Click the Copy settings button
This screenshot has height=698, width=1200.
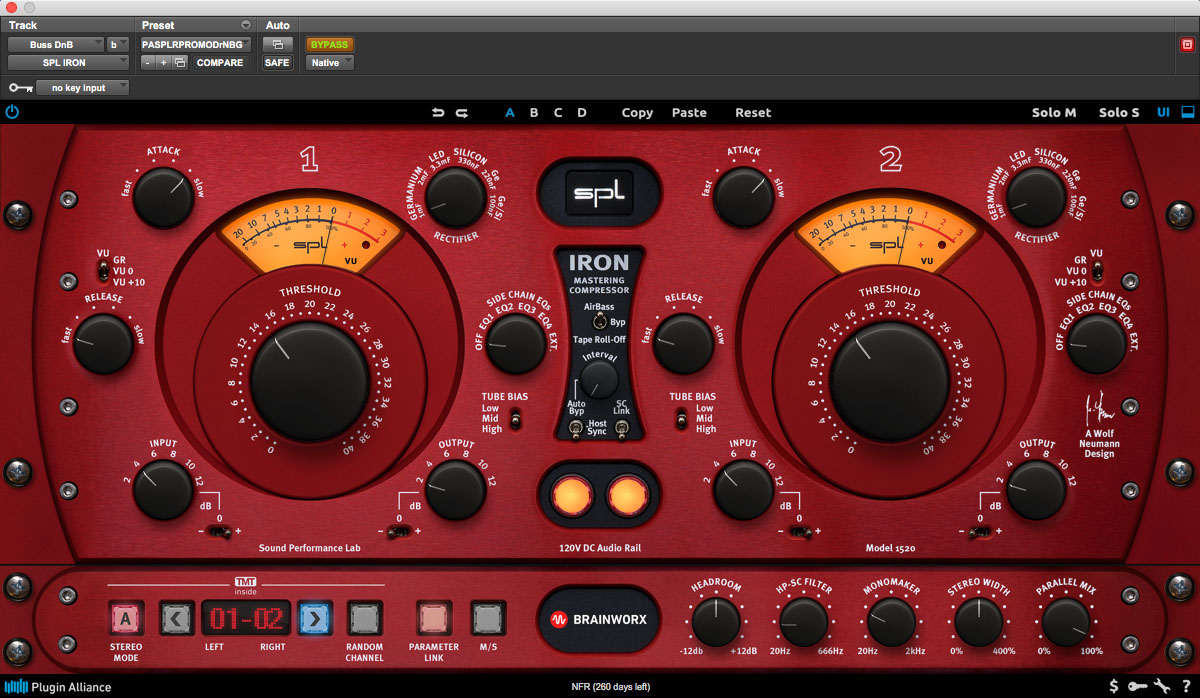click(x=637, y=113)
